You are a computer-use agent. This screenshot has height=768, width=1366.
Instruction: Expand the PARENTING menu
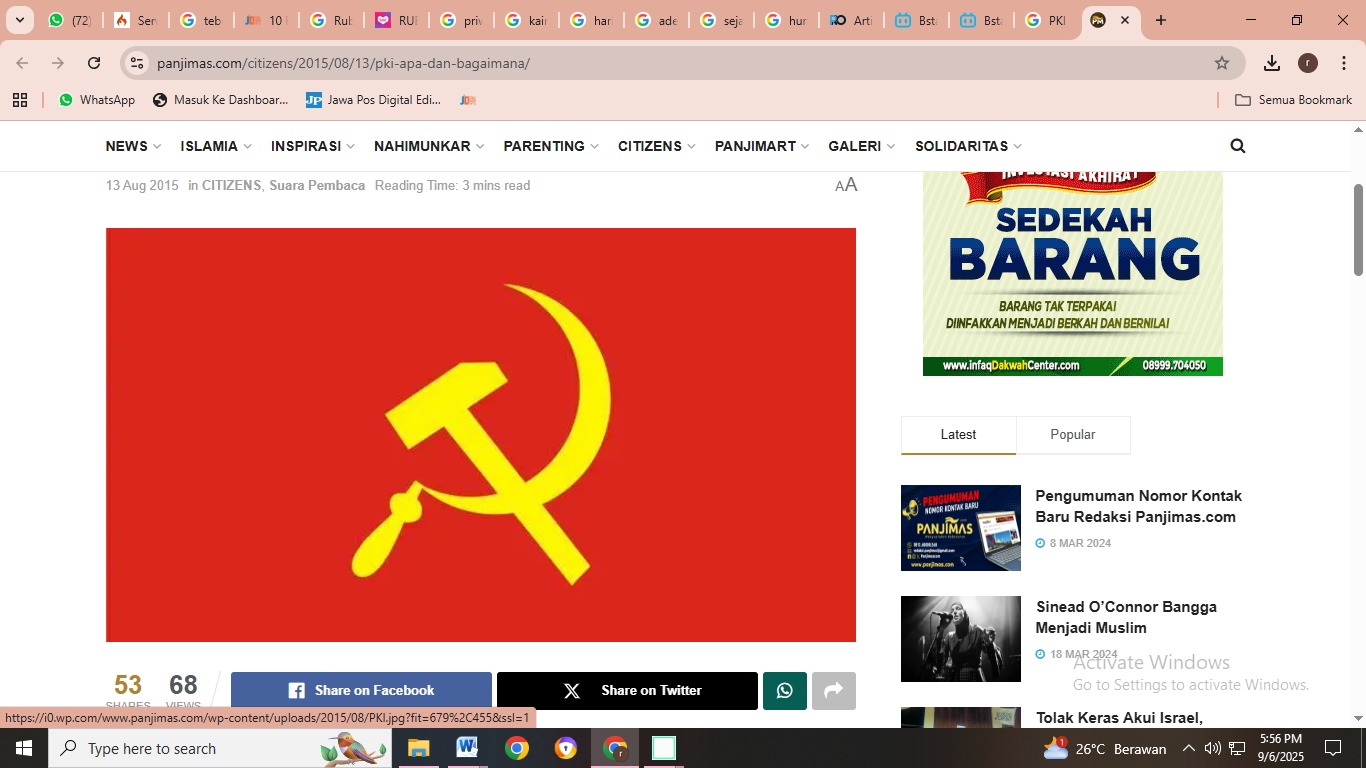coord(551,146)
